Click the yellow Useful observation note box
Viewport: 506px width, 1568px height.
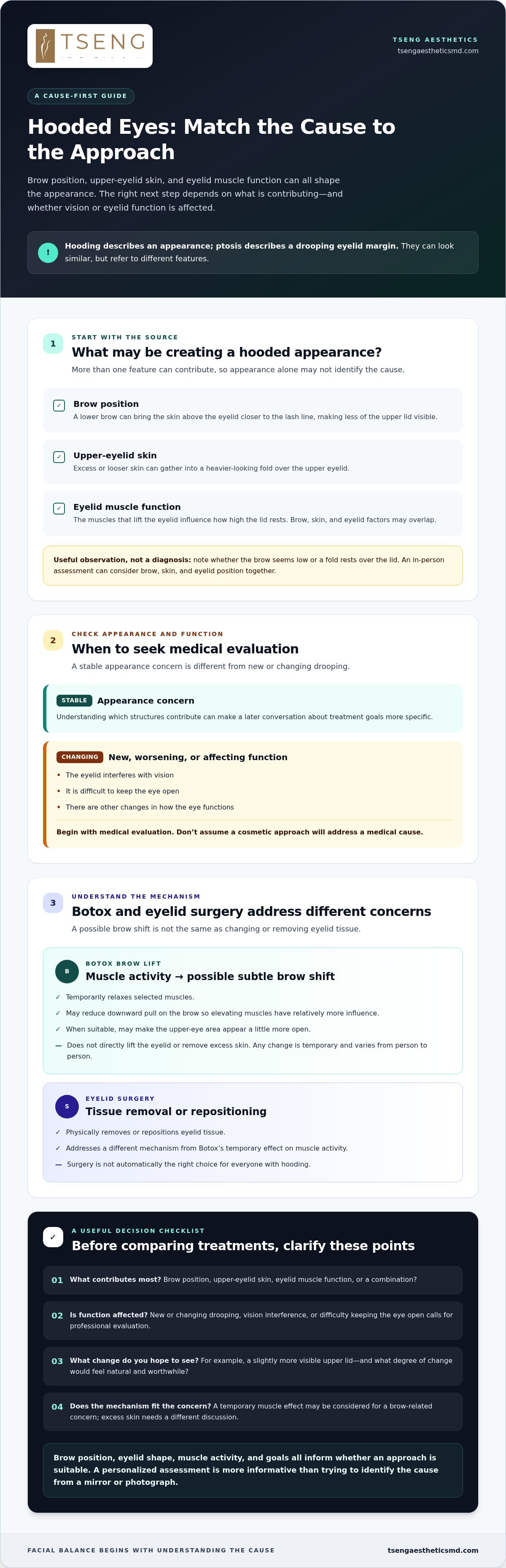(x=253, y=566)
